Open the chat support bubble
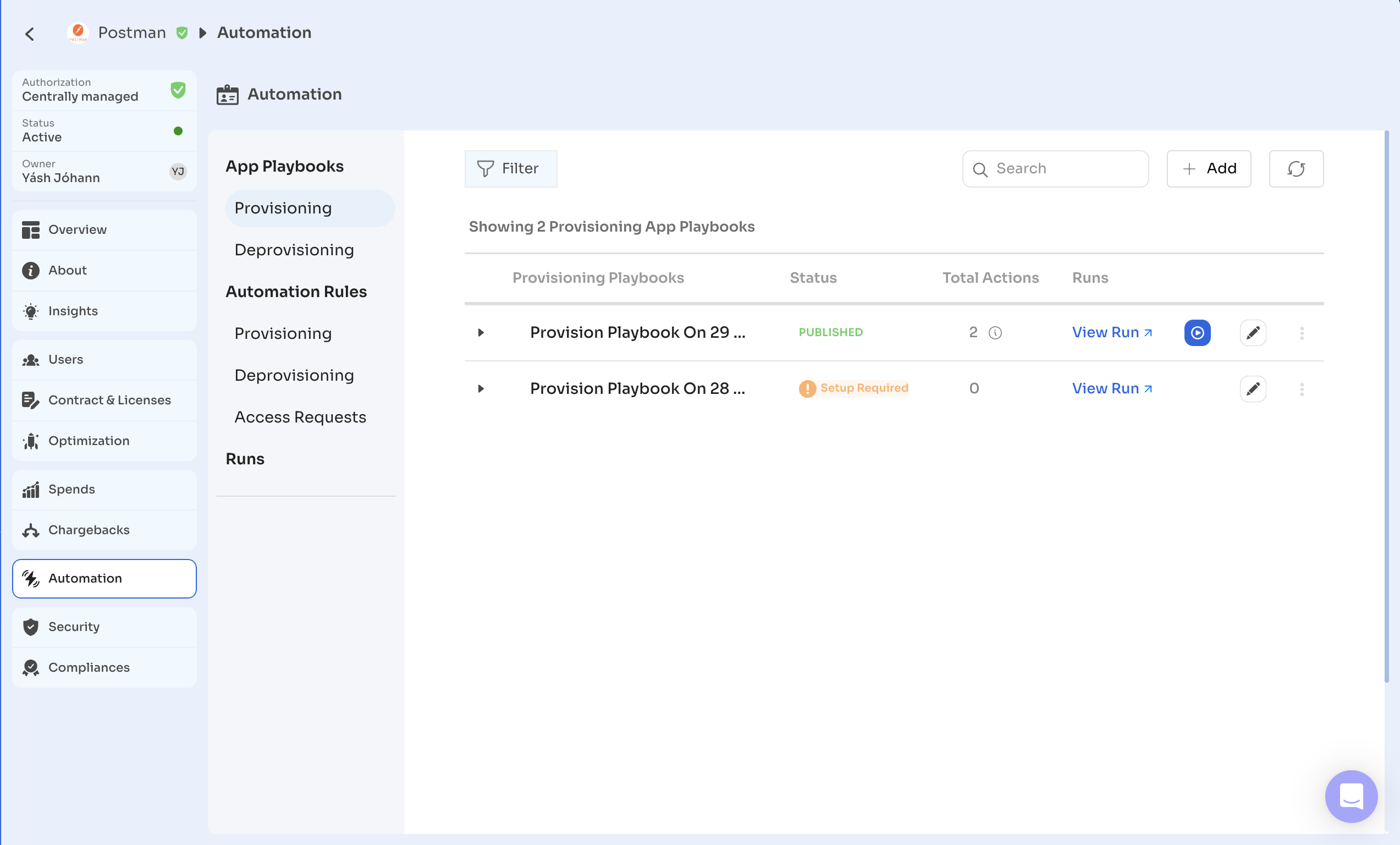Image resolution: width=1400 pixels, height=845 pixels. pyautogui.click(x=1351, y=795)
